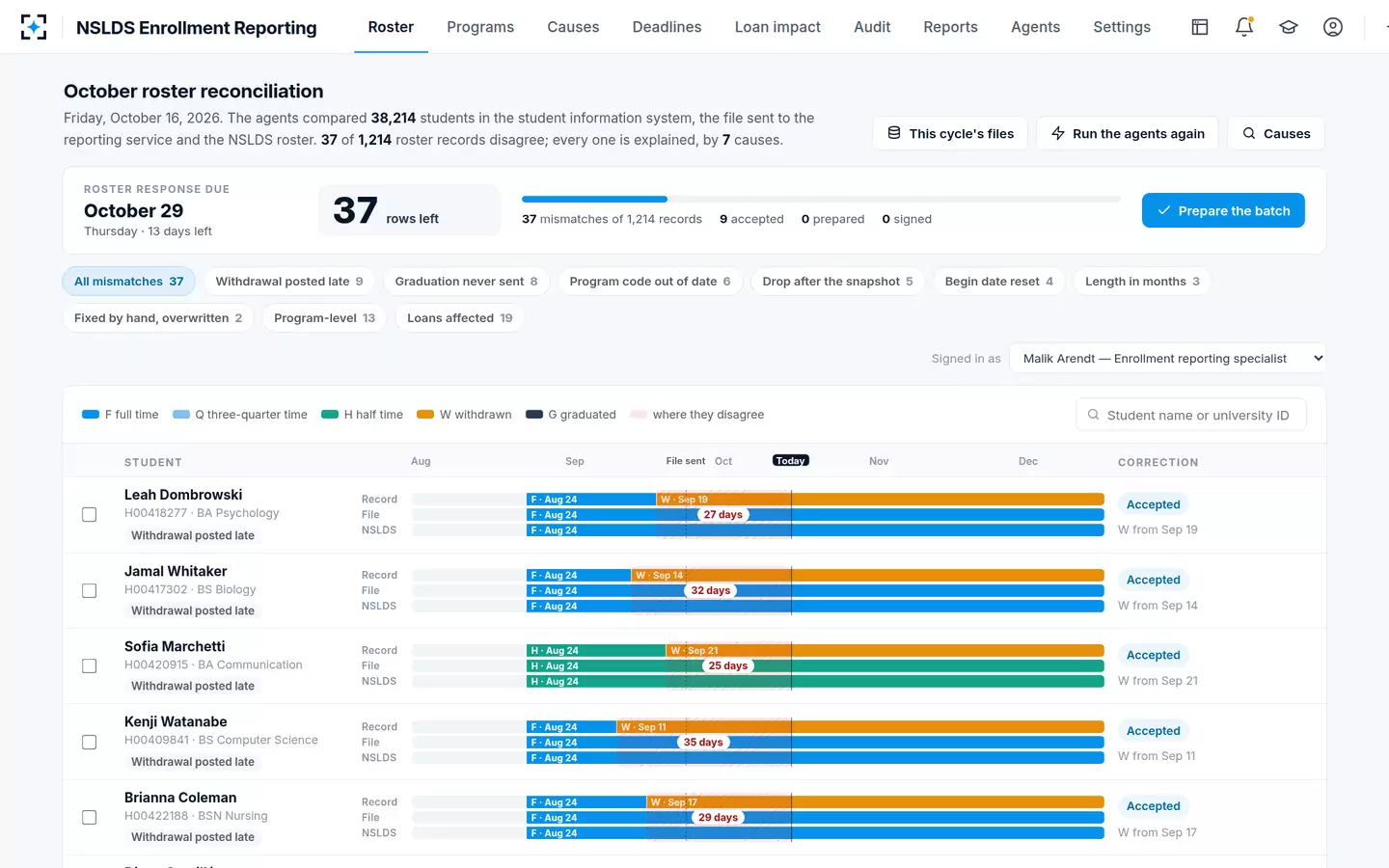Open the user account profile icon
The width and height of the screenshot is (1389, 868).
click(1333, 27)
